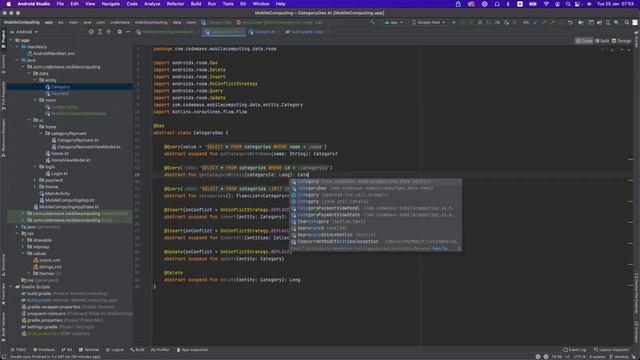The image size is (640, 360).
Task: Open the File menu
Action: tap(60, 4)
